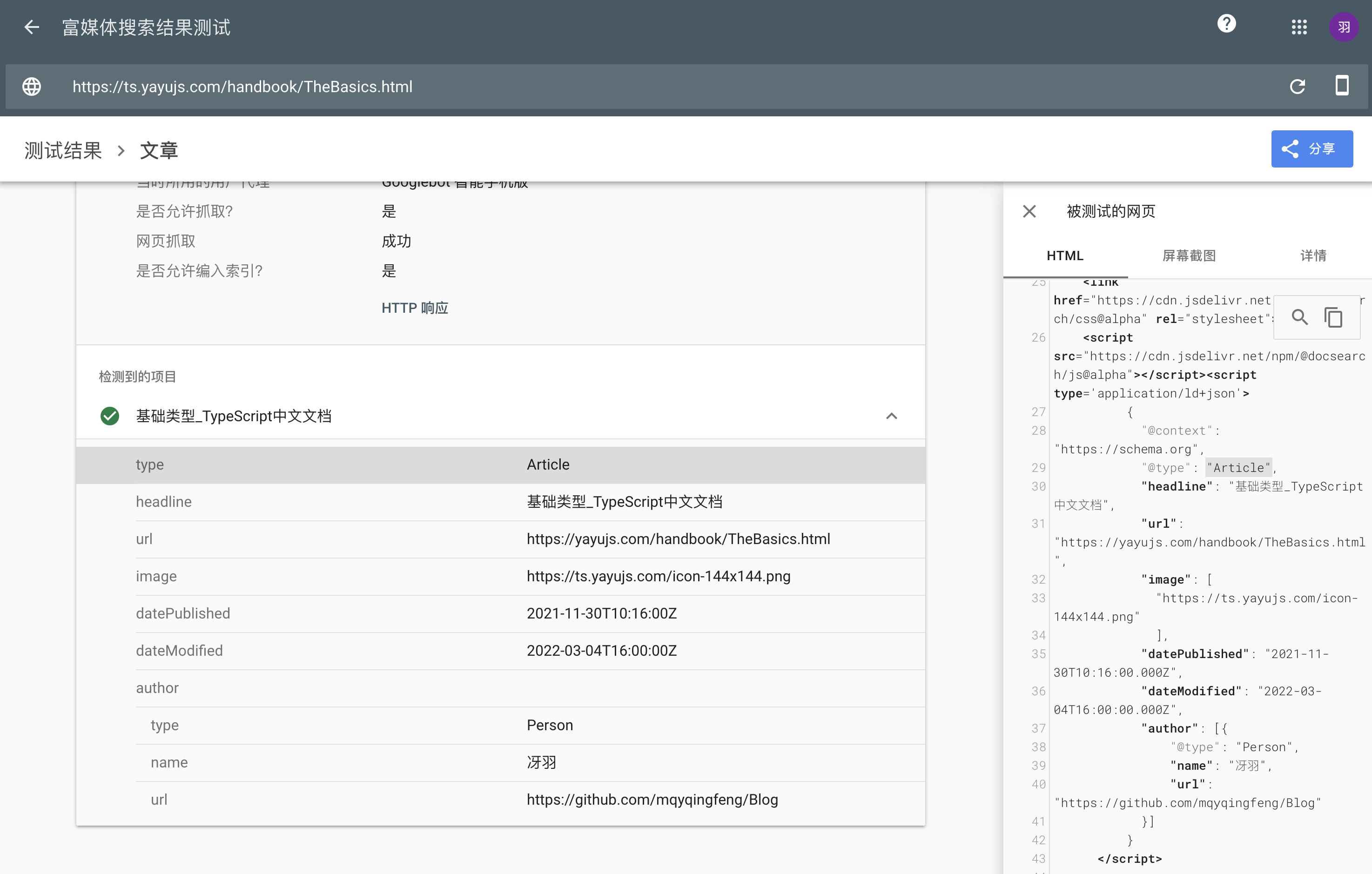
Task: Collapse the 基础类型_TypeScript中文文档 item
Action: coord(892,416)
